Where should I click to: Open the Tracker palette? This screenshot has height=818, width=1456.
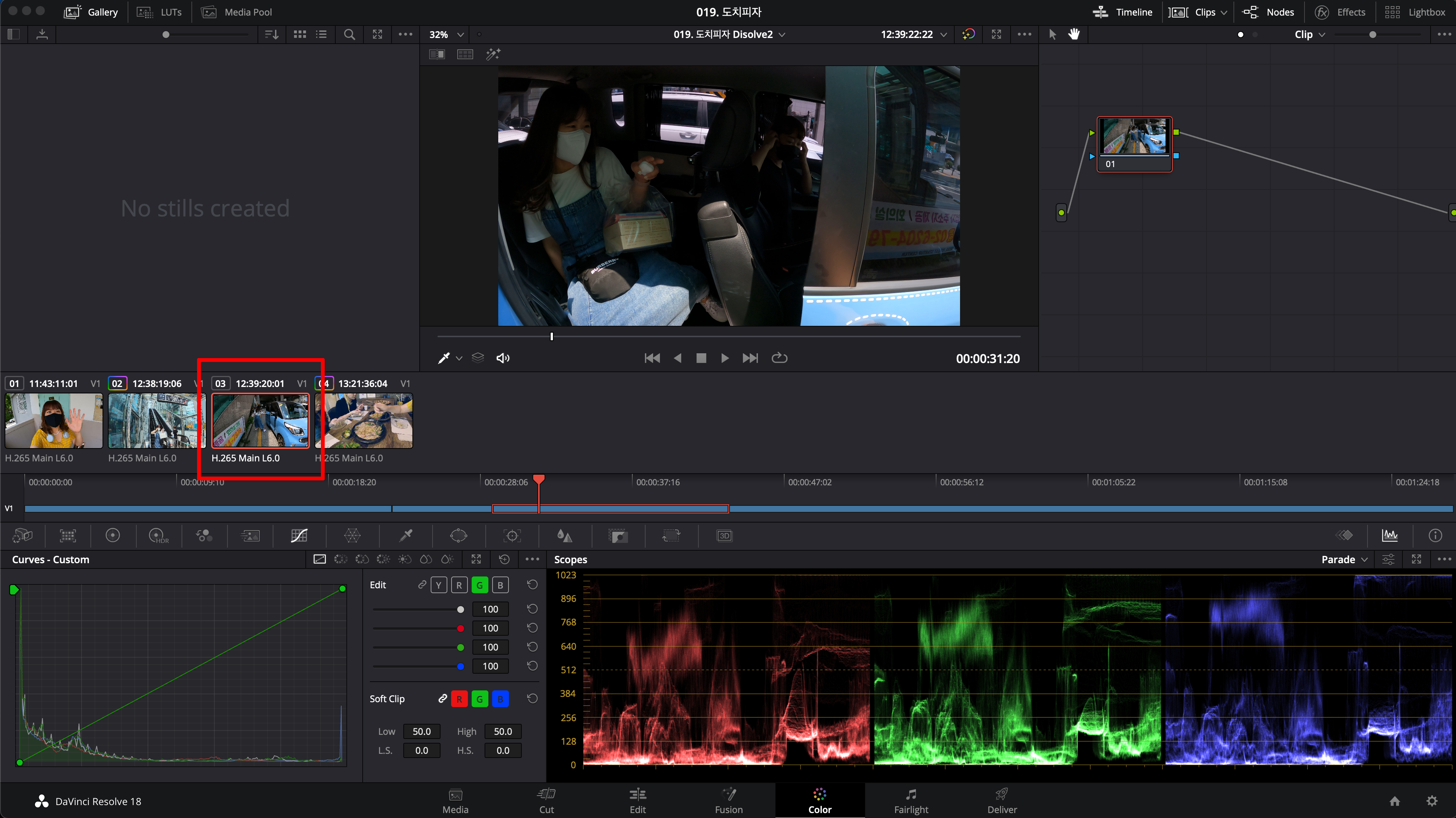point(512,535)
